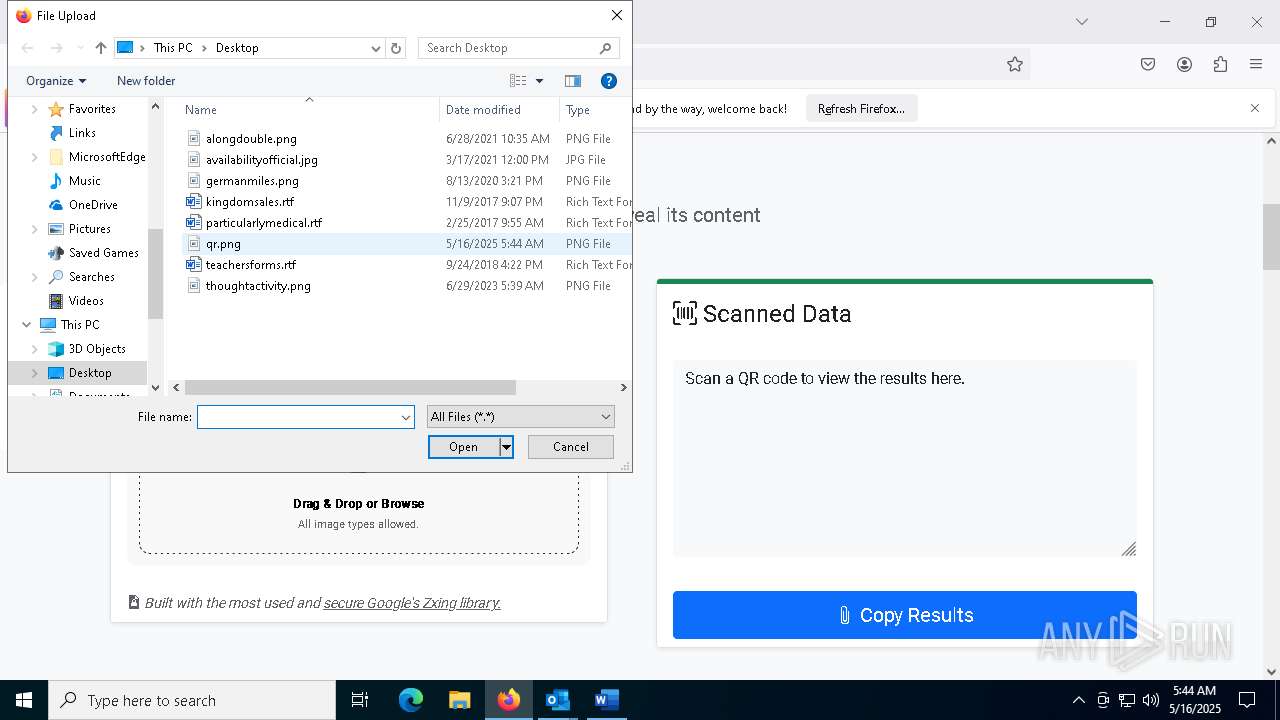
Task: Expand the Searches tree node
Action: pos(35,277)
